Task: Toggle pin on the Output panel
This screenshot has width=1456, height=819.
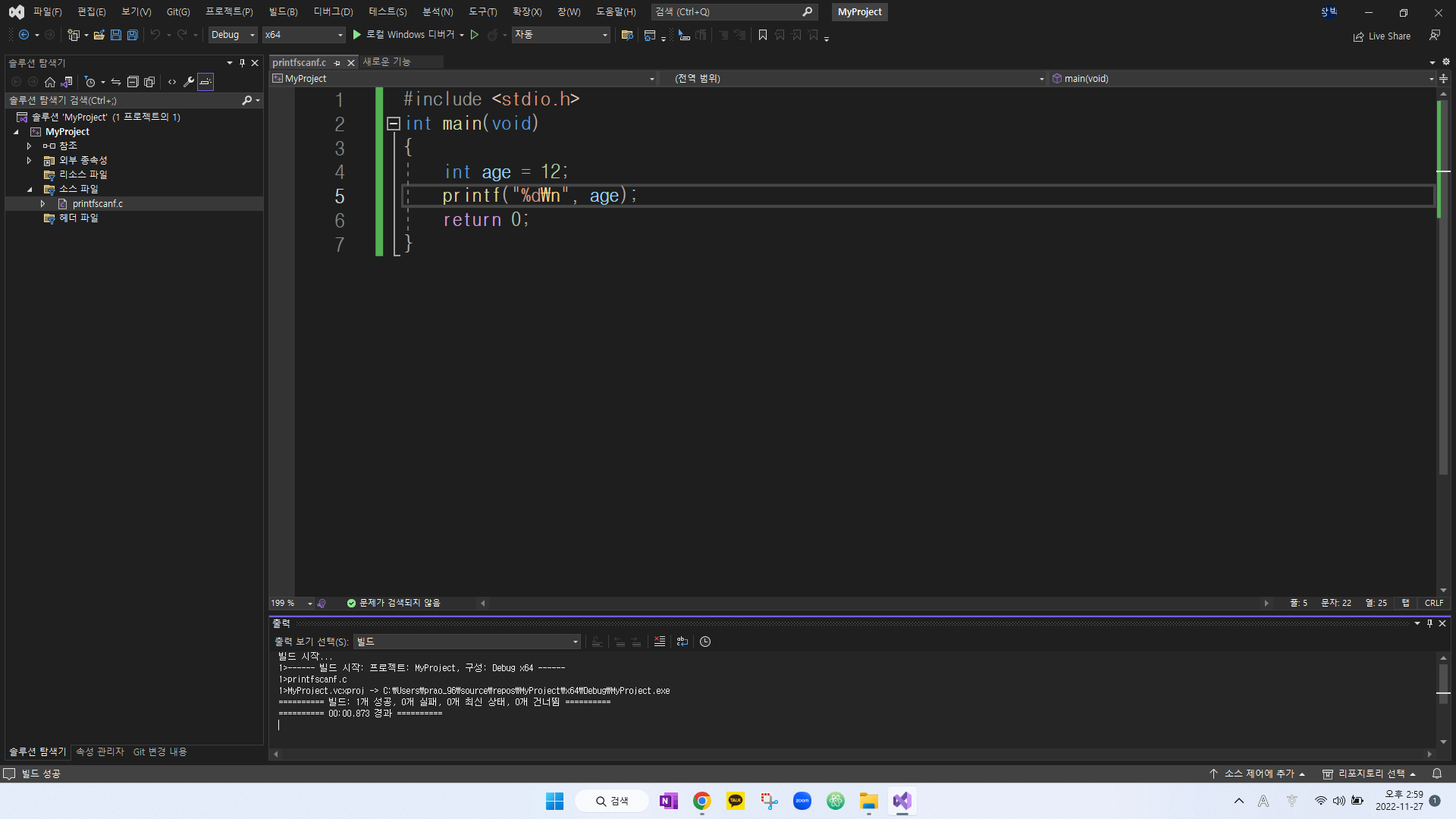Action: point(1430,623)
